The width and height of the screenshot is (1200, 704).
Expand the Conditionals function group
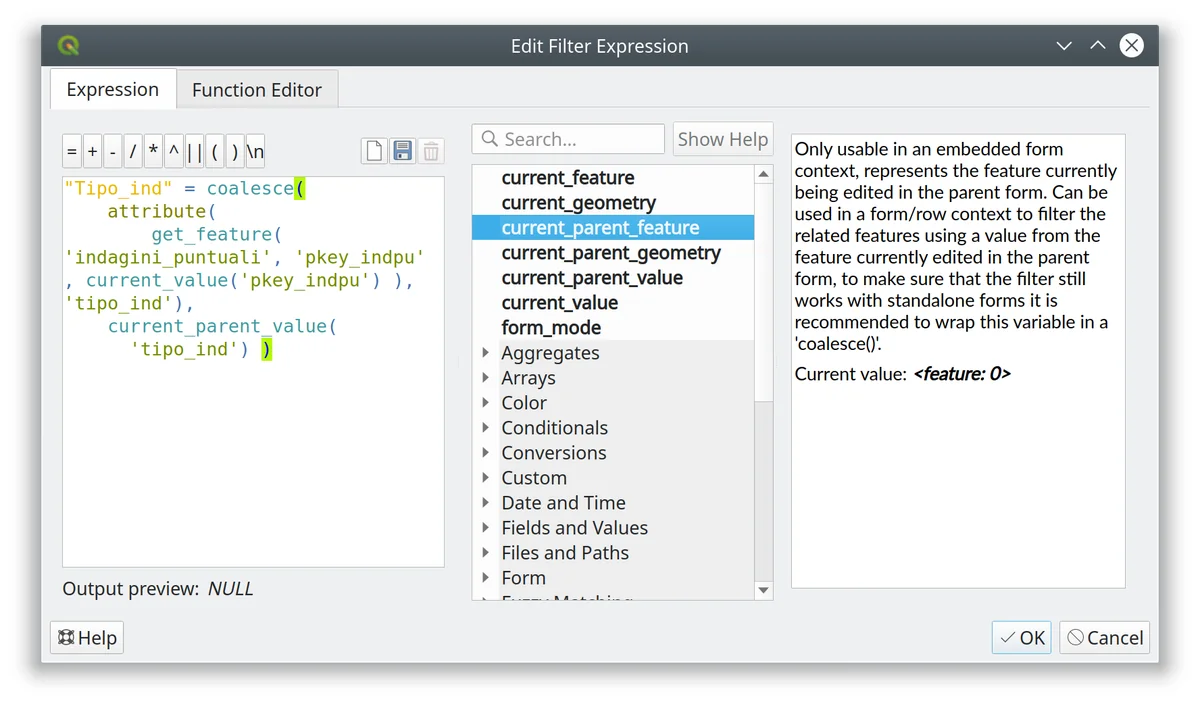point(486,428)
